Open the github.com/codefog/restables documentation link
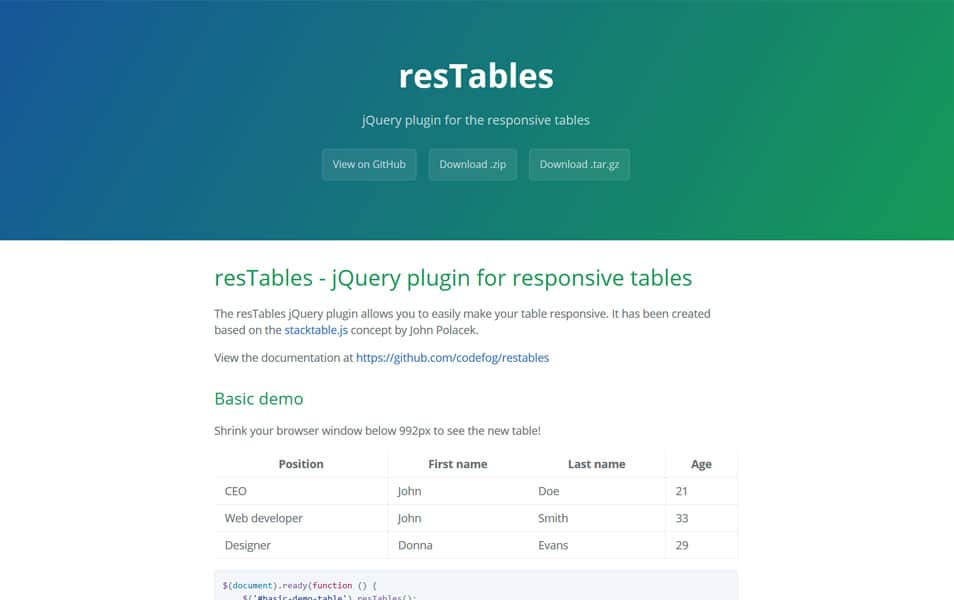The width and height of the screenshot is (954, 600). (x=452, y=357)
